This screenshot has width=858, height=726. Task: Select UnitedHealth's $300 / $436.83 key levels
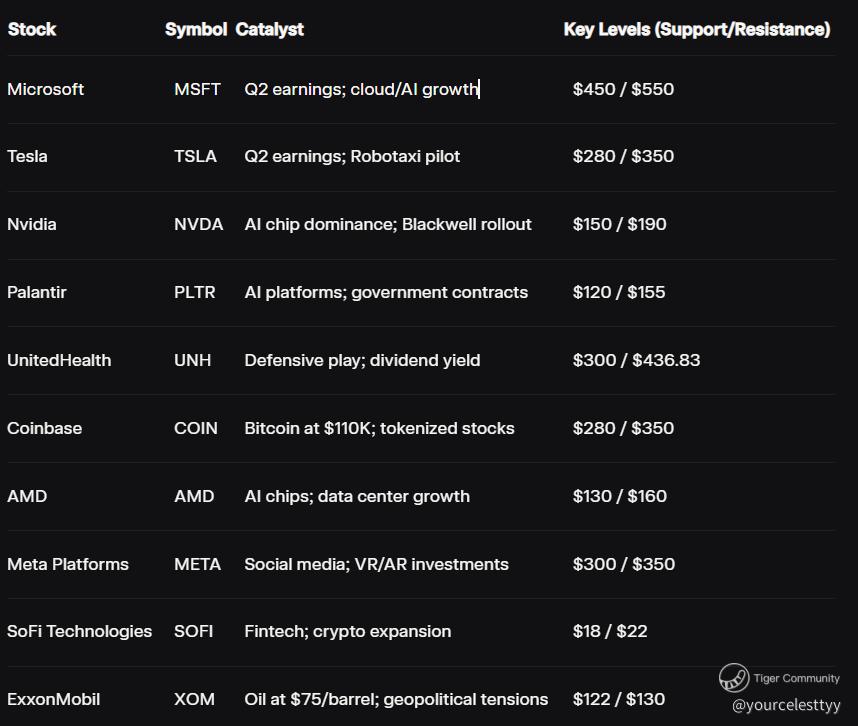(x=636, y=360)
